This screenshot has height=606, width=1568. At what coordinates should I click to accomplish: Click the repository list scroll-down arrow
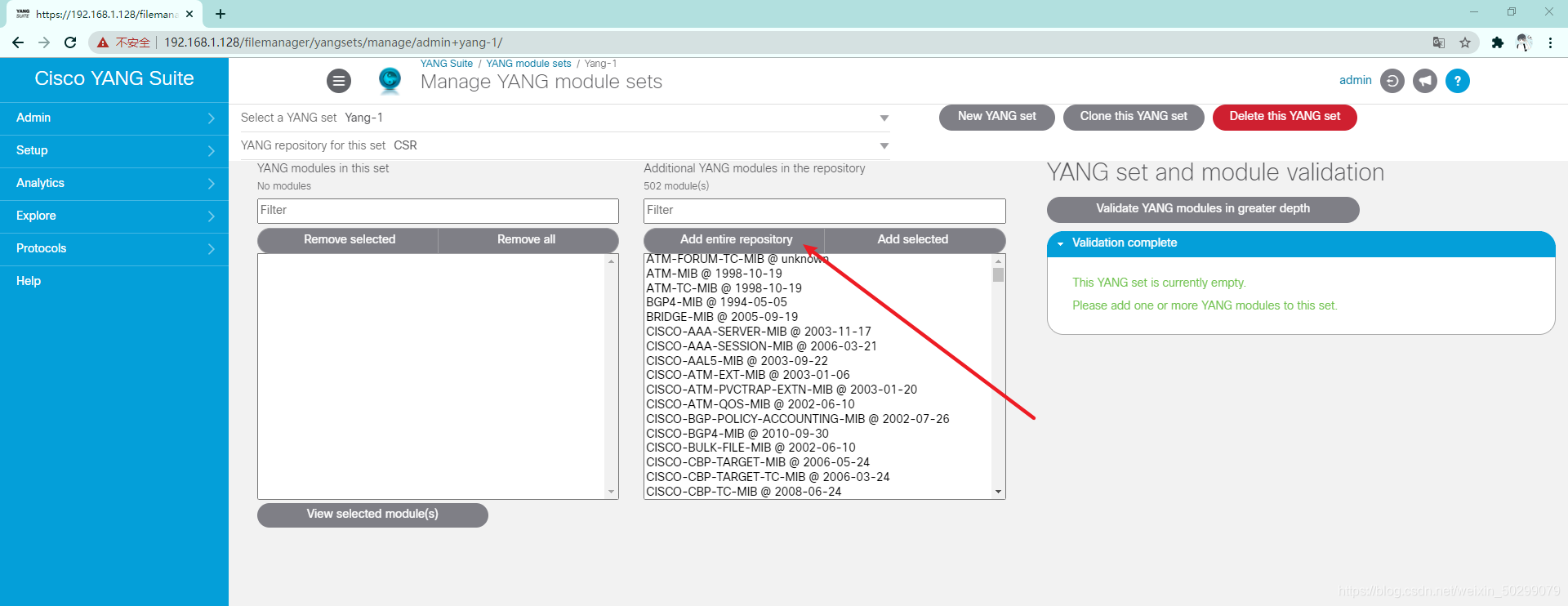pos(998,492)
